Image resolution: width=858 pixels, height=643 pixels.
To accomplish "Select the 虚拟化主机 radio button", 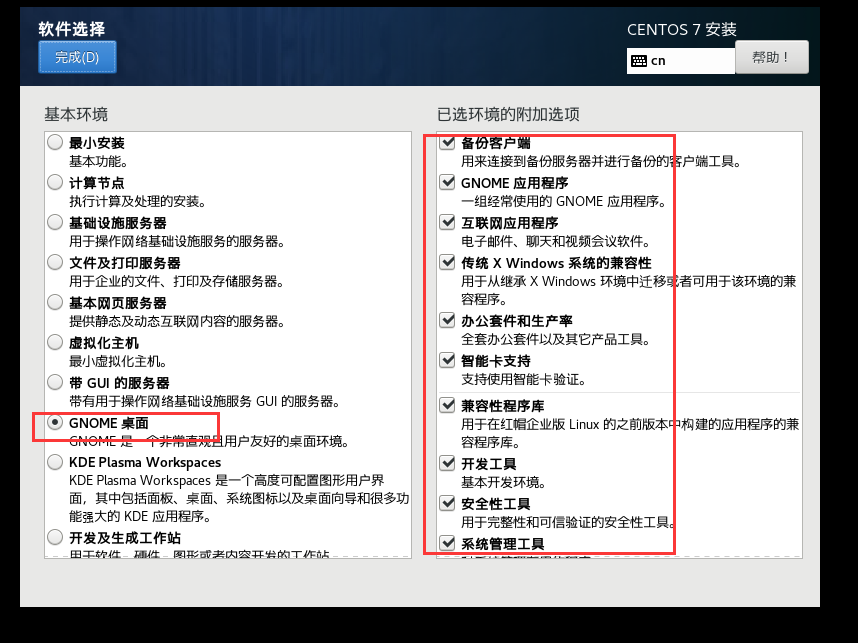I will 55,342.
